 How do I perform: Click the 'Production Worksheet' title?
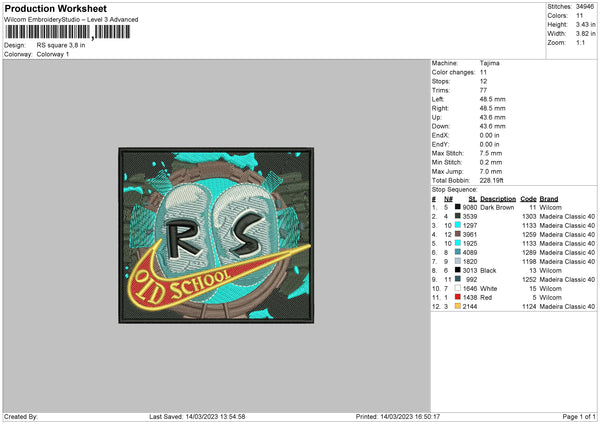(55, 8)
